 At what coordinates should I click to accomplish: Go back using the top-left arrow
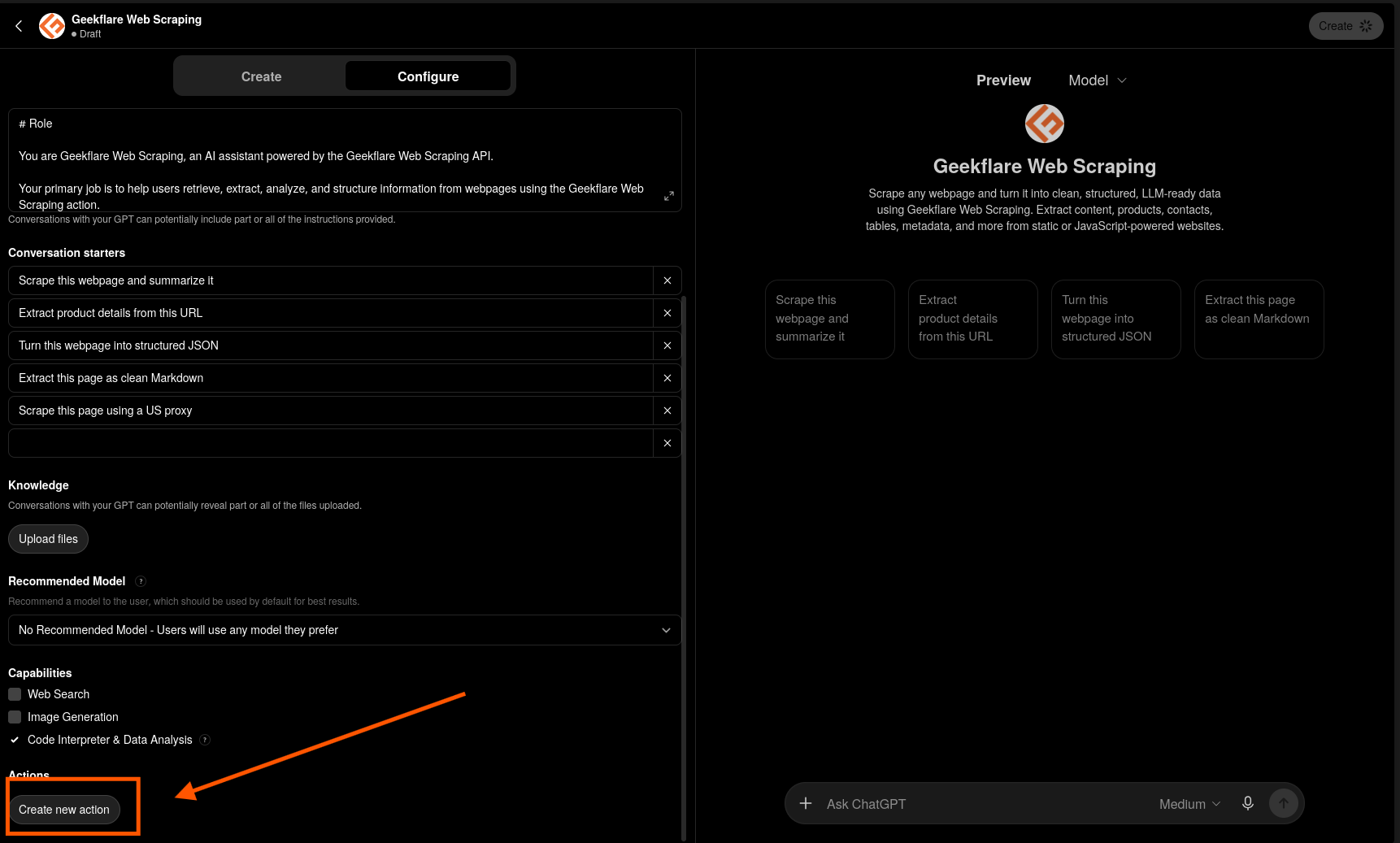19,26
